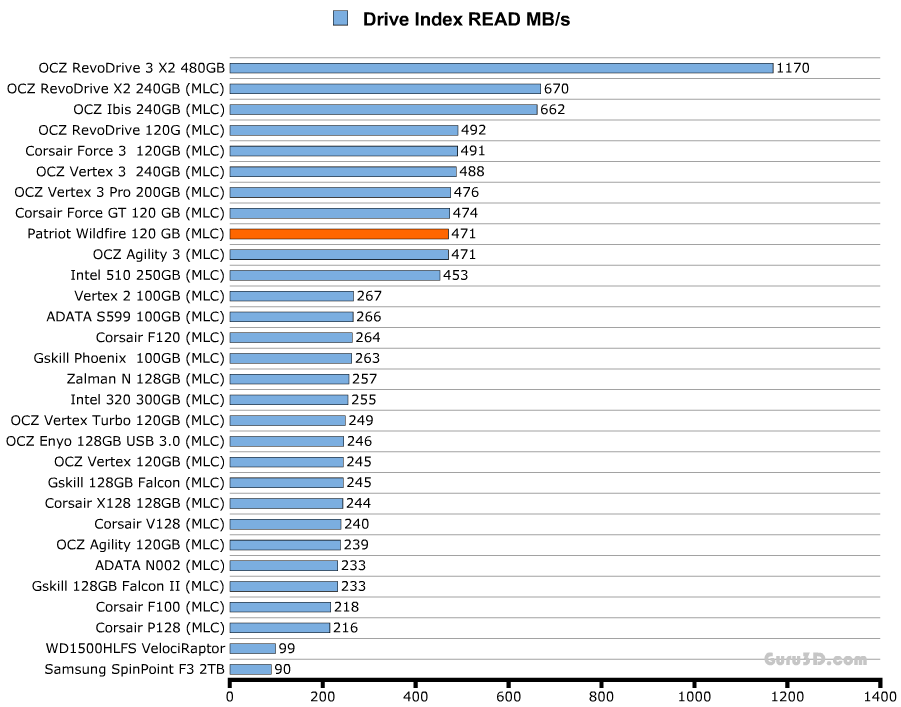The image size is (901, 707).
Task: Click the 1400 tick on the x-axis
Action: coord(880,696)
